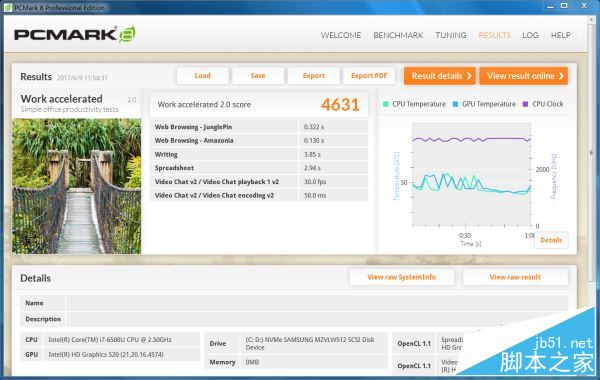
Task: Select the Web Browsing - Amazonia row
Action: 259,140
